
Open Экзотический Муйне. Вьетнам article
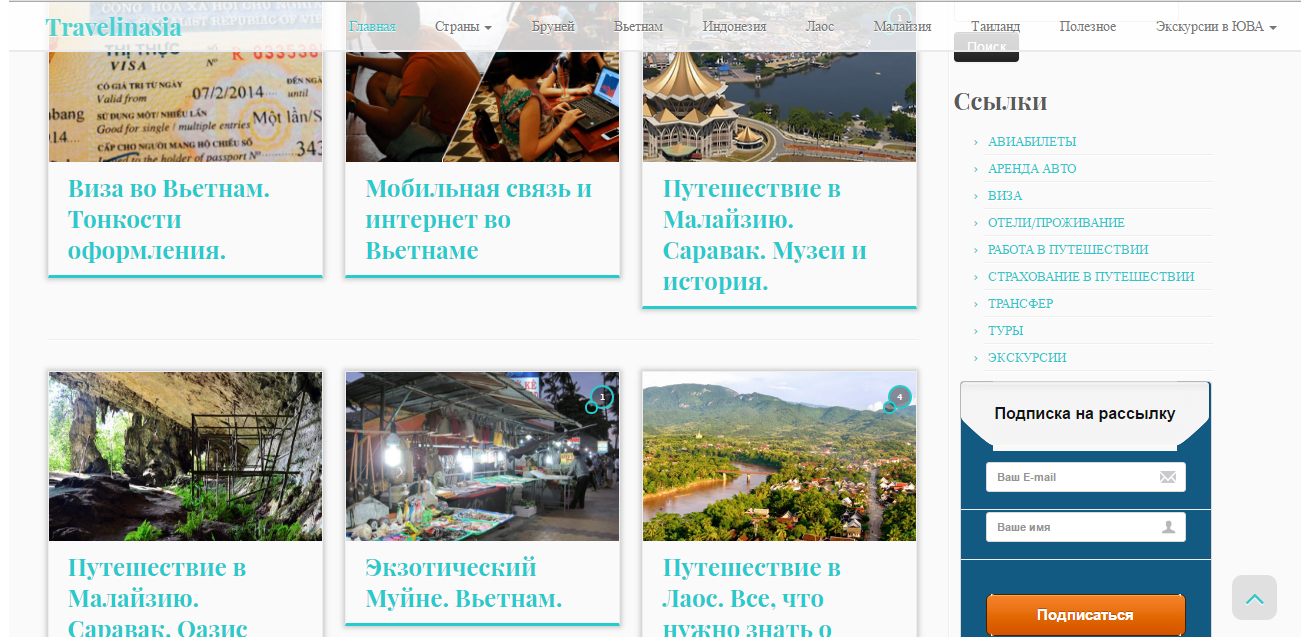tap(464, 583)
